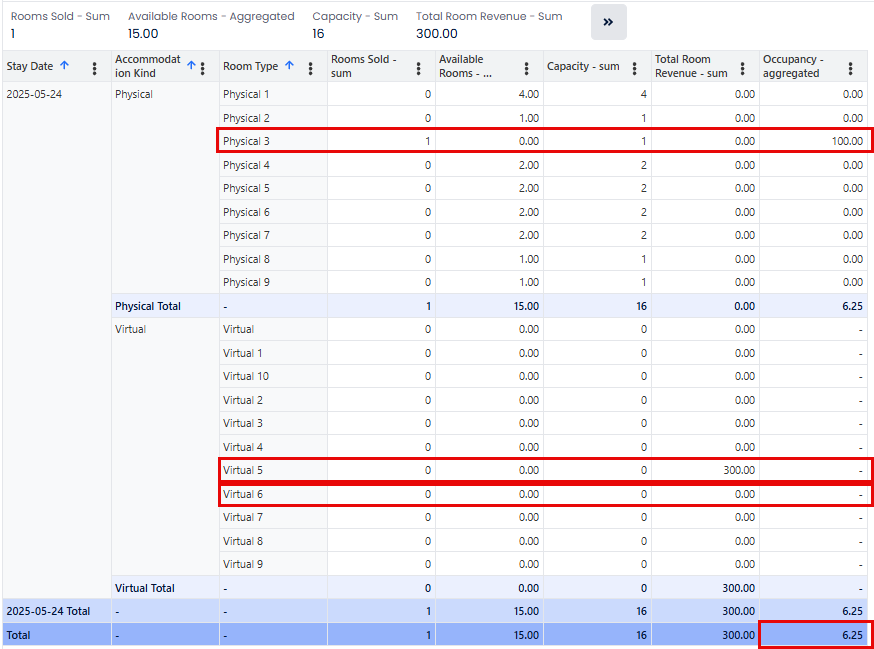Open Capacity column three-dot menu
Viewport: 874px width, 649px height.
pos(635,67)
